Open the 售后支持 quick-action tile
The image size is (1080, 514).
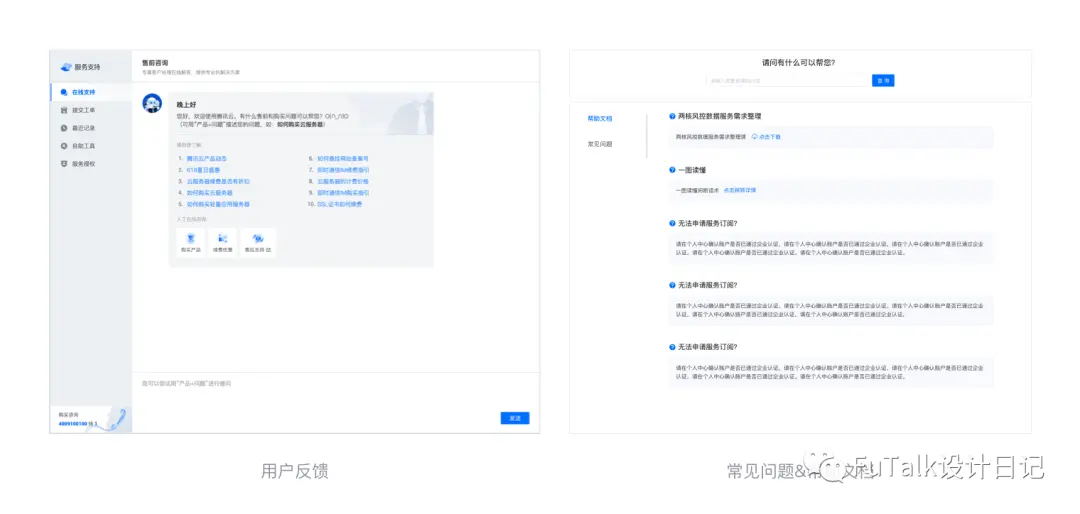coord(258,243)
